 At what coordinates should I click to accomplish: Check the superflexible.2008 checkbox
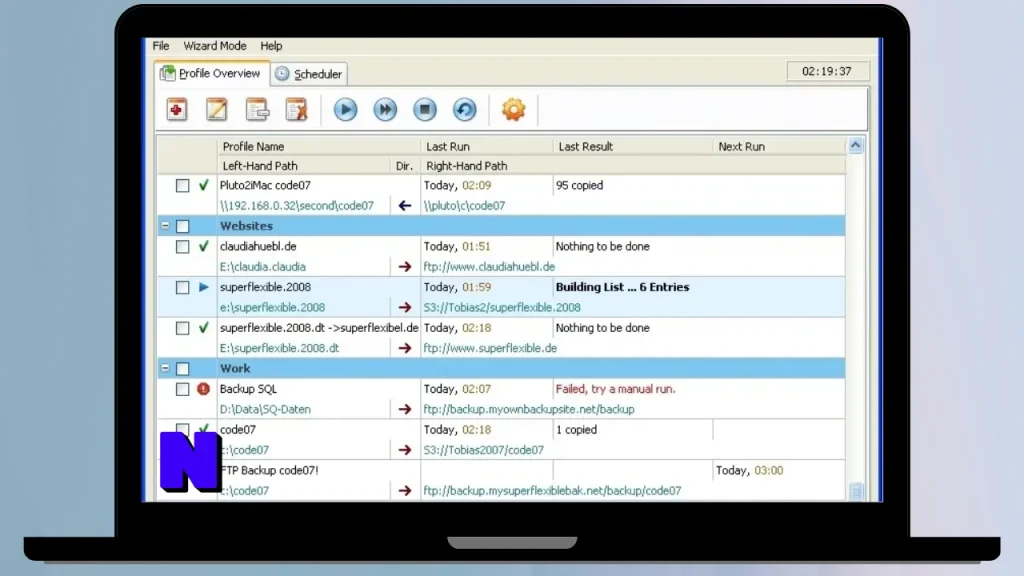[183, 287]
